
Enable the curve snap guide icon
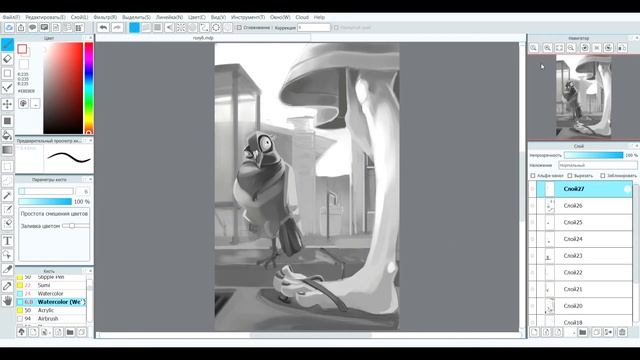tap(204, 27)
